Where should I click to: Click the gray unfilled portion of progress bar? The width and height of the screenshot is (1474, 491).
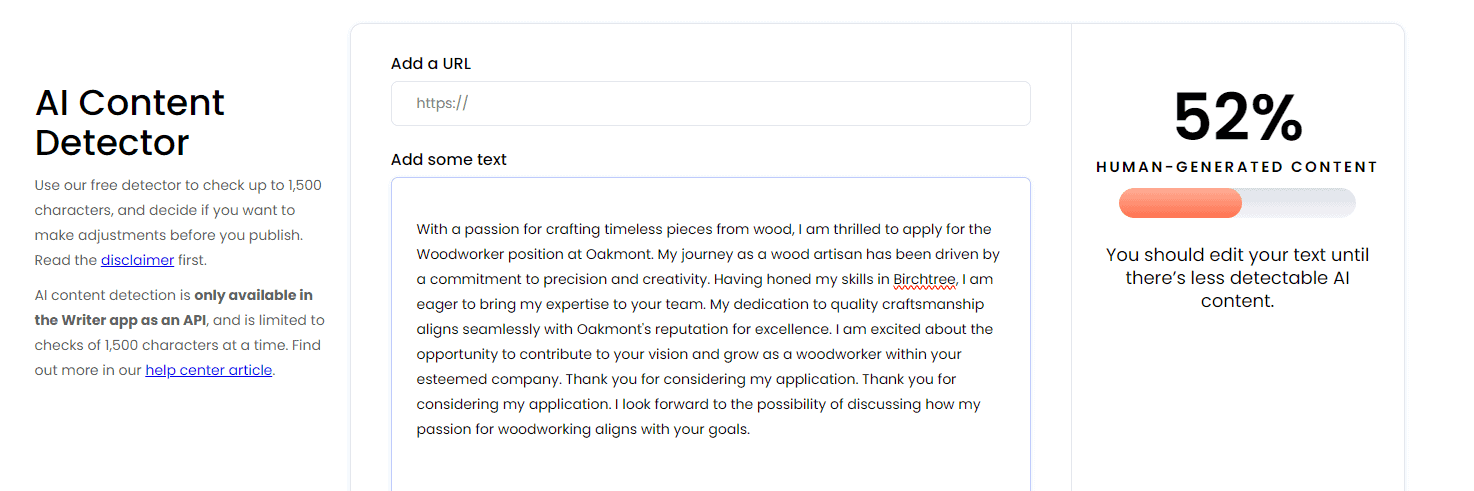1298,203
